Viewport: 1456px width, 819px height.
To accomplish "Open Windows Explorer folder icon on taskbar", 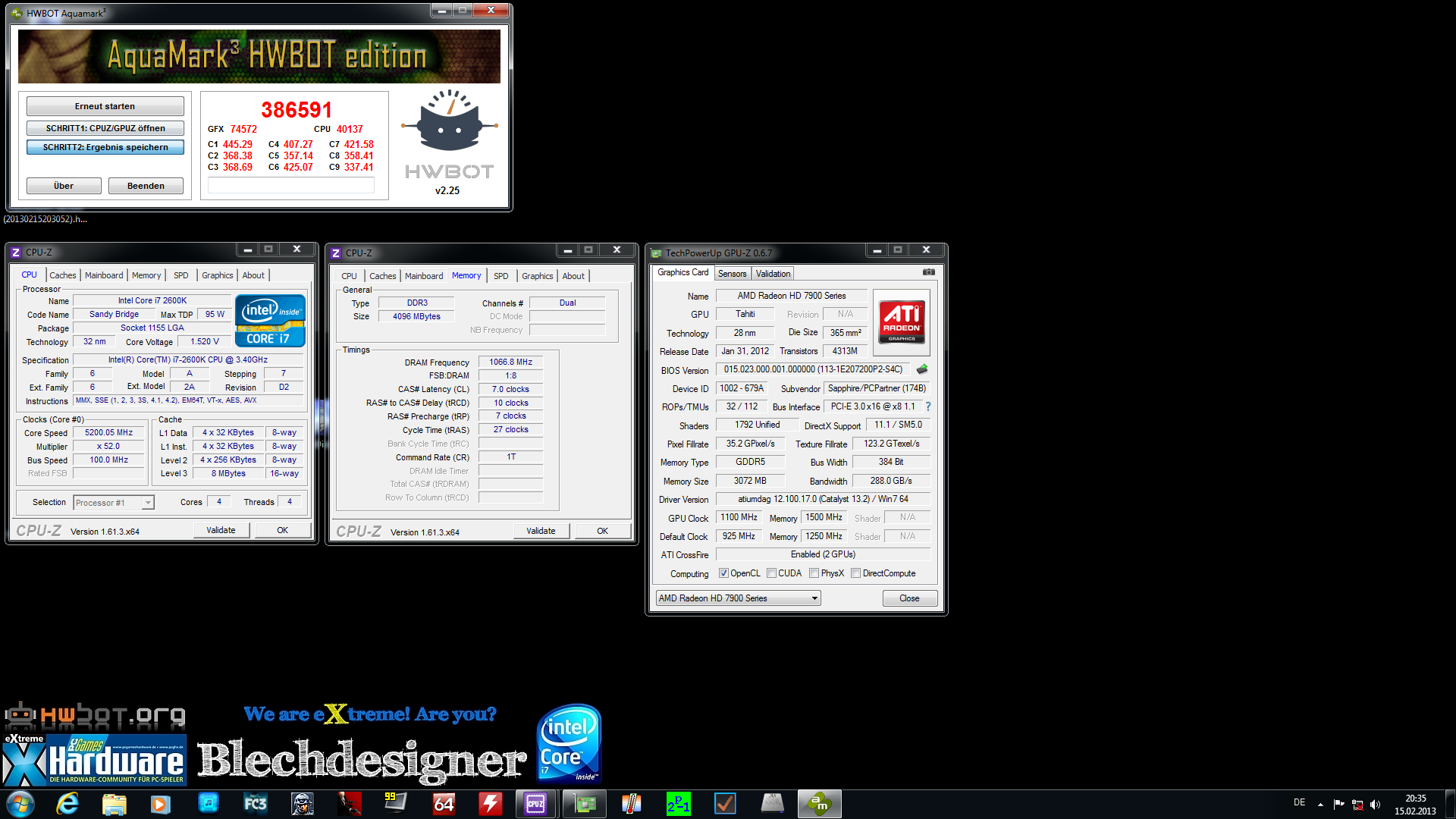I will click(114, 804).
